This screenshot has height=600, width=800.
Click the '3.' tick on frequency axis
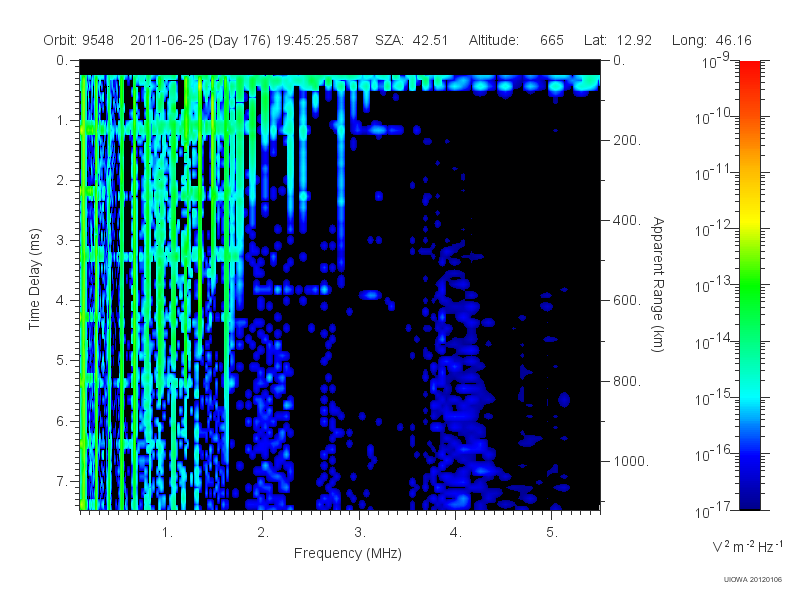(x=359, y=533)
